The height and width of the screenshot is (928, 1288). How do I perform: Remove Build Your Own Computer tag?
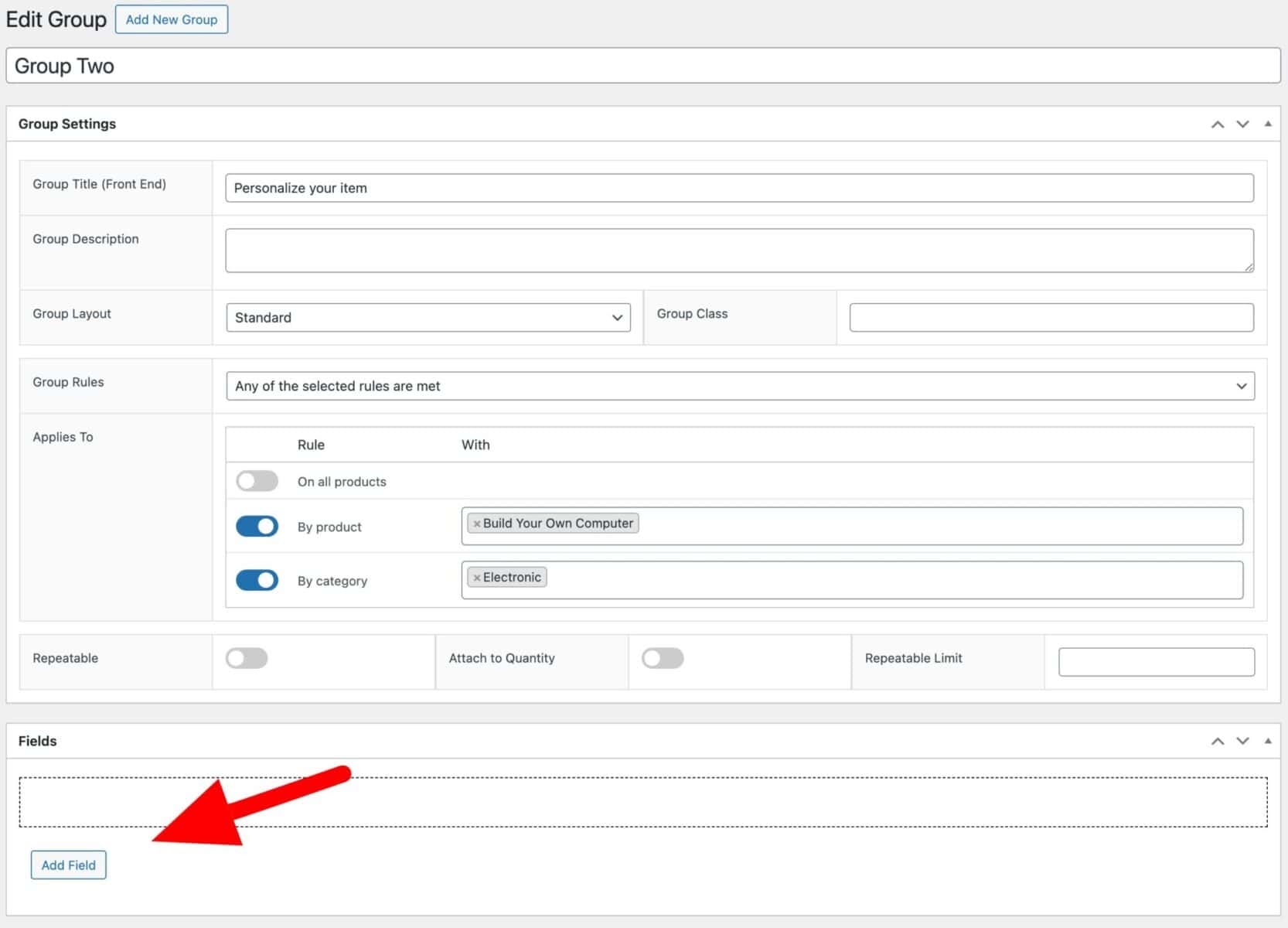(477, 524)
